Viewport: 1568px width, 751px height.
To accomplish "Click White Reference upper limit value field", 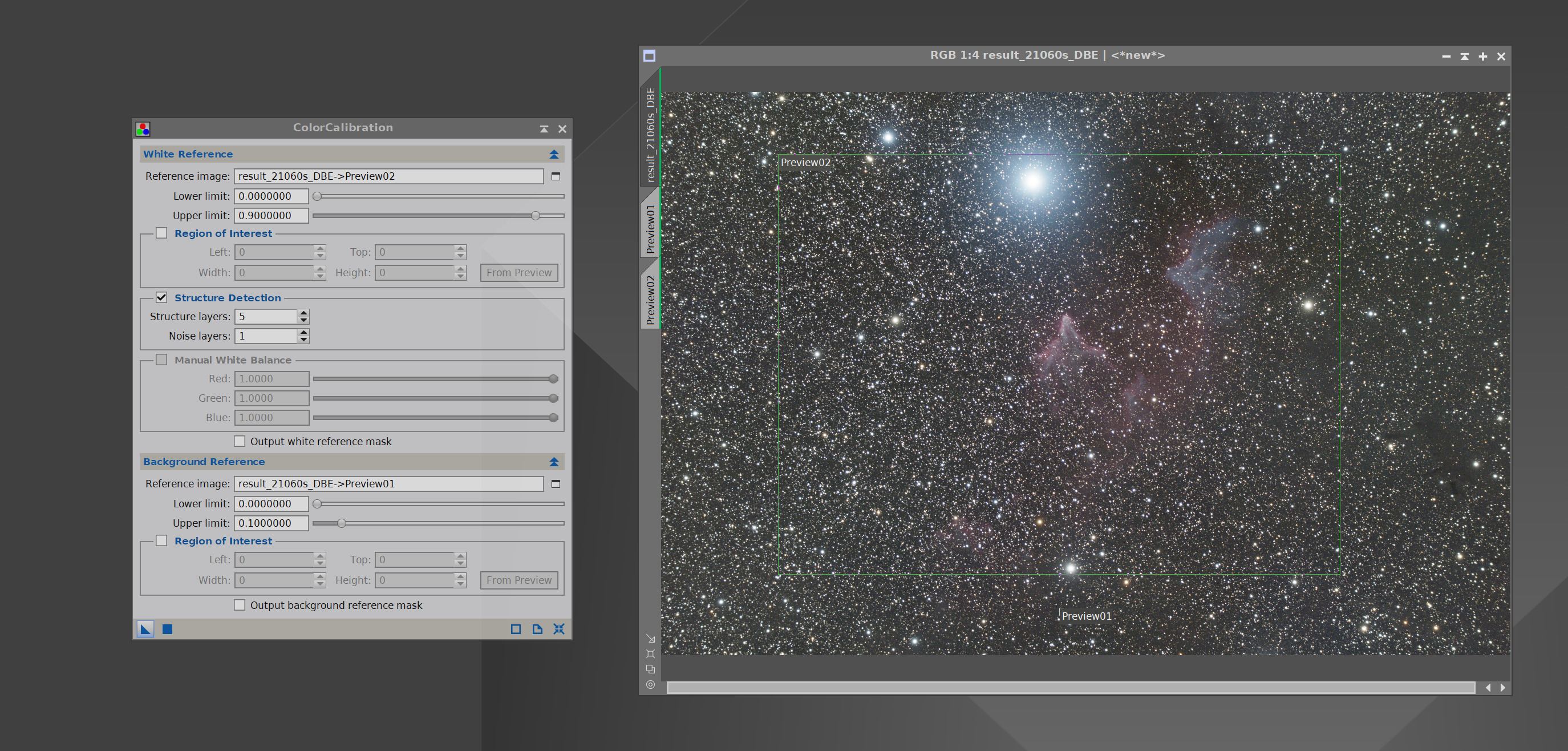I will point(272,216).
